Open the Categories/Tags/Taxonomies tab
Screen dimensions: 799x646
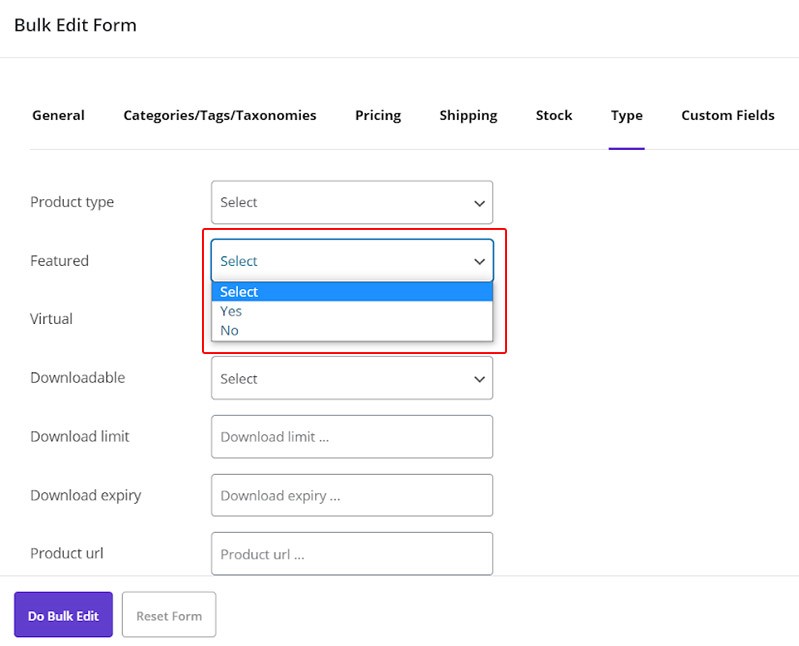click(x=220, y=115)
